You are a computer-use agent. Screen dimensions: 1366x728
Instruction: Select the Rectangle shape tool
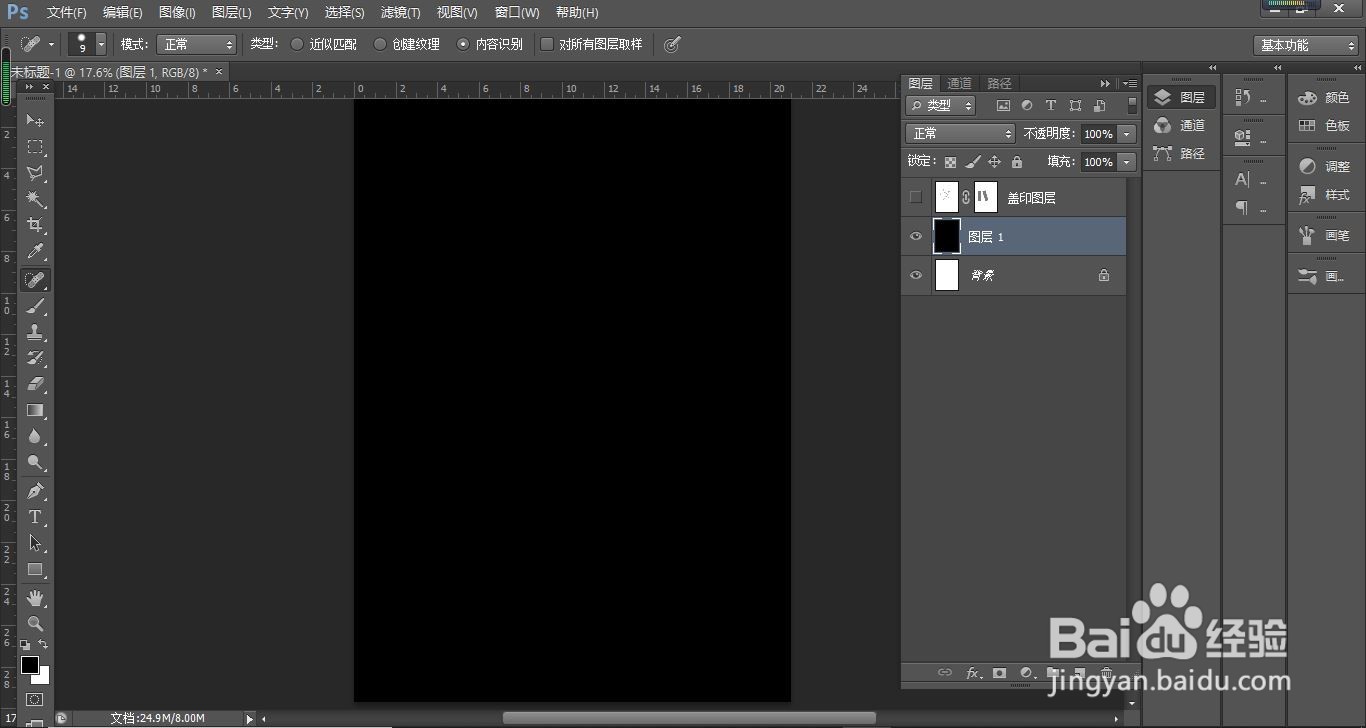click(35, 569)
